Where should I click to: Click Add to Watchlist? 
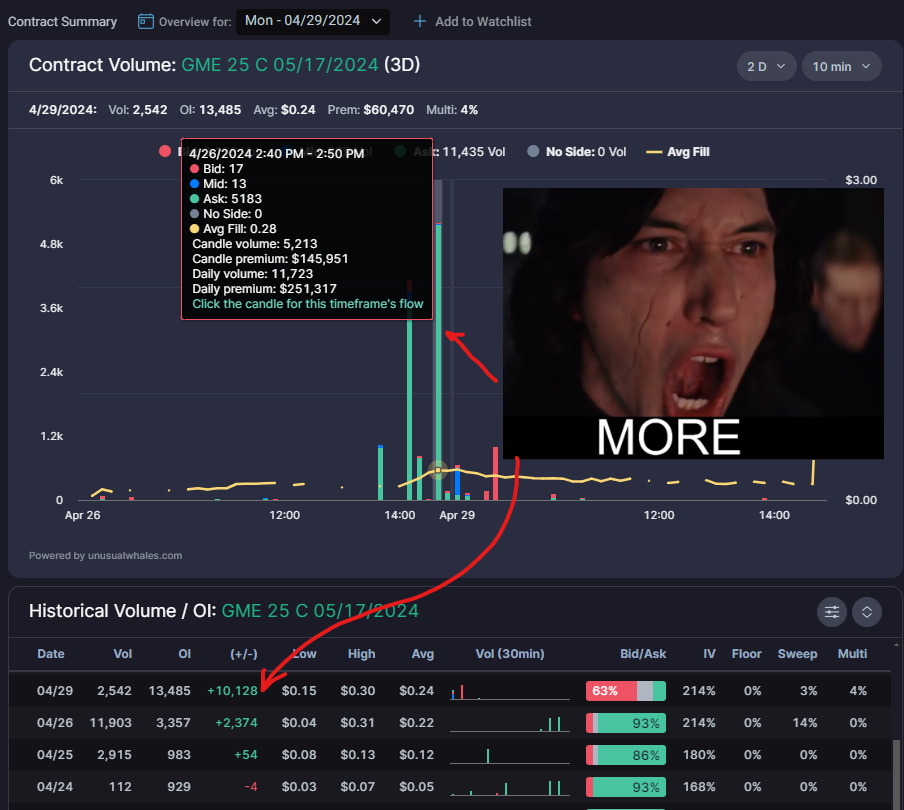[483, 21]
